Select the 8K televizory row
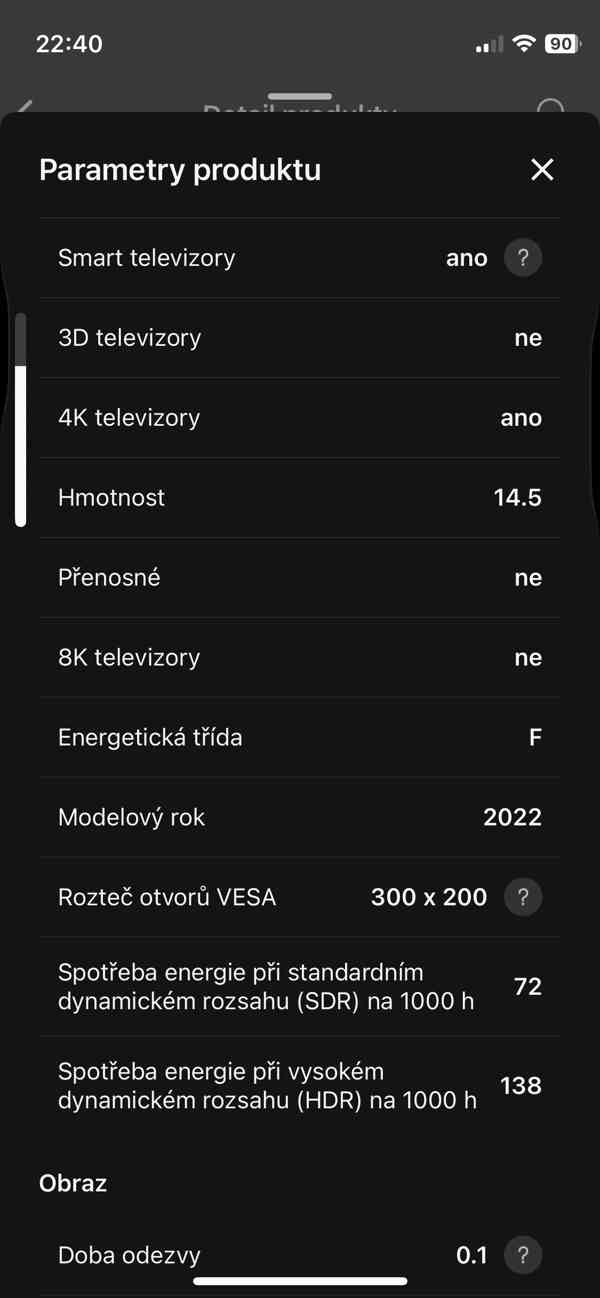This screenshot has width=600, height=1298. coord(300,658)
